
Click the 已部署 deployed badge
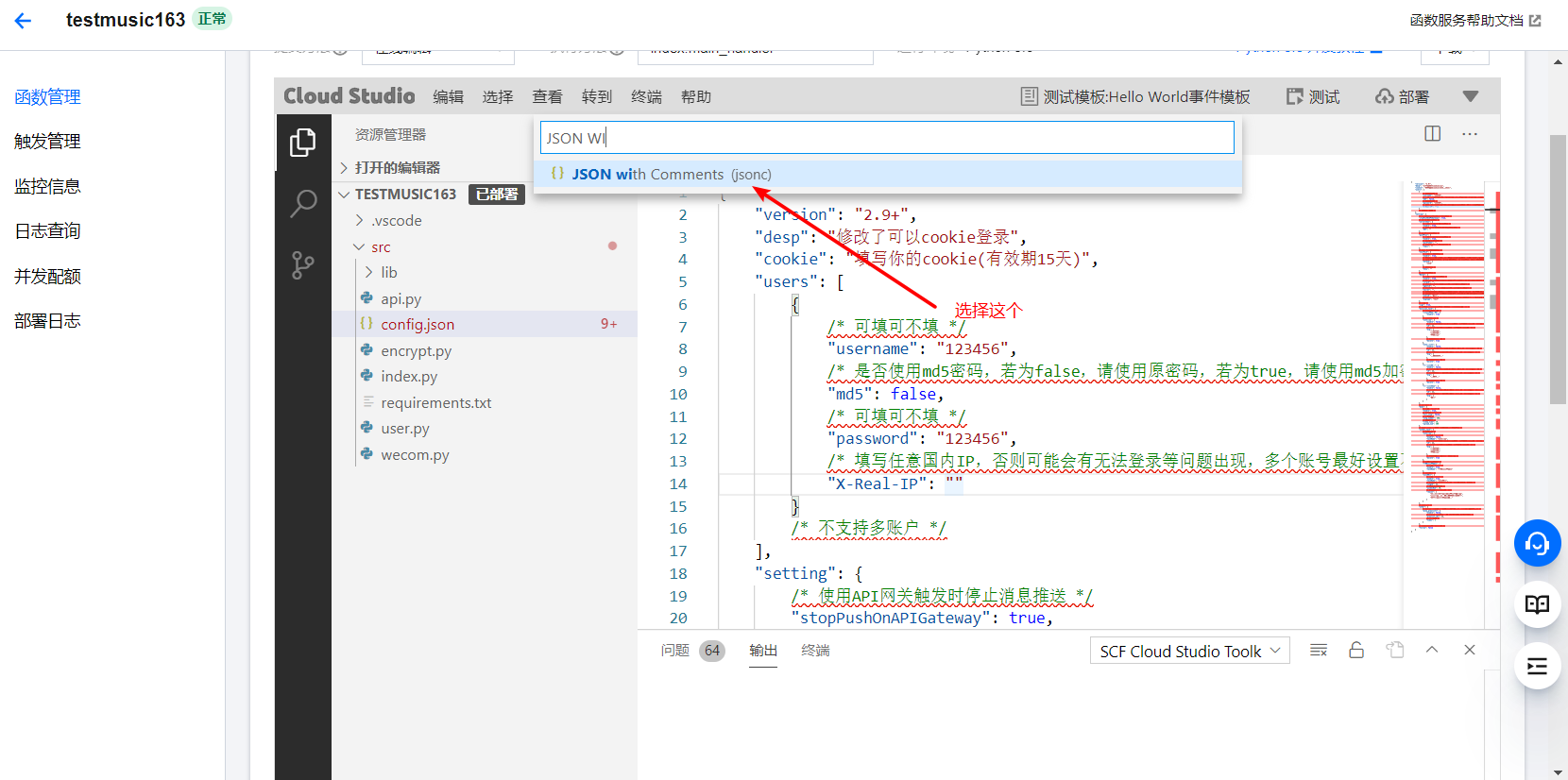click(497, 194)
